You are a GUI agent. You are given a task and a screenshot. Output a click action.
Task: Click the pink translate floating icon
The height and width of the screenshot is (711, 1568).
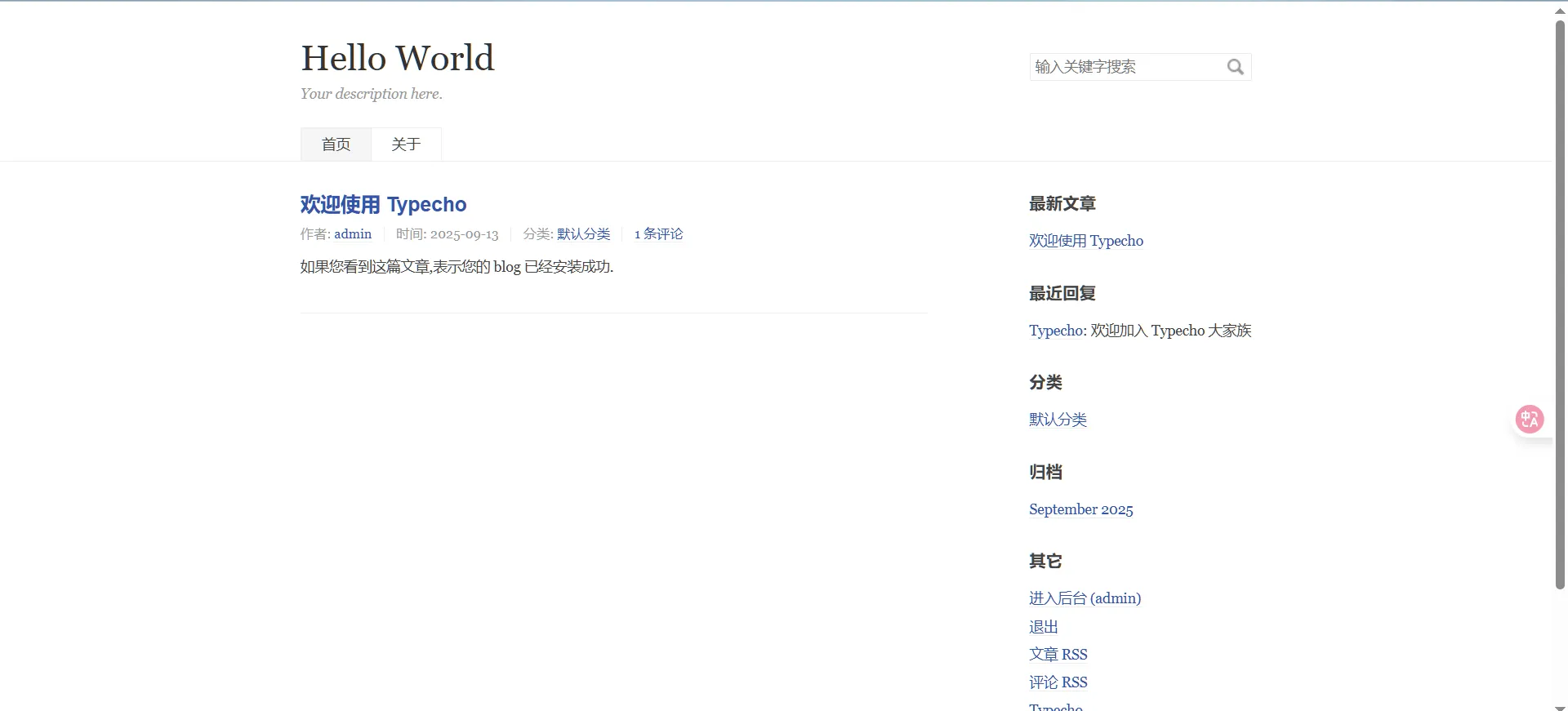tap(1530, 420)
